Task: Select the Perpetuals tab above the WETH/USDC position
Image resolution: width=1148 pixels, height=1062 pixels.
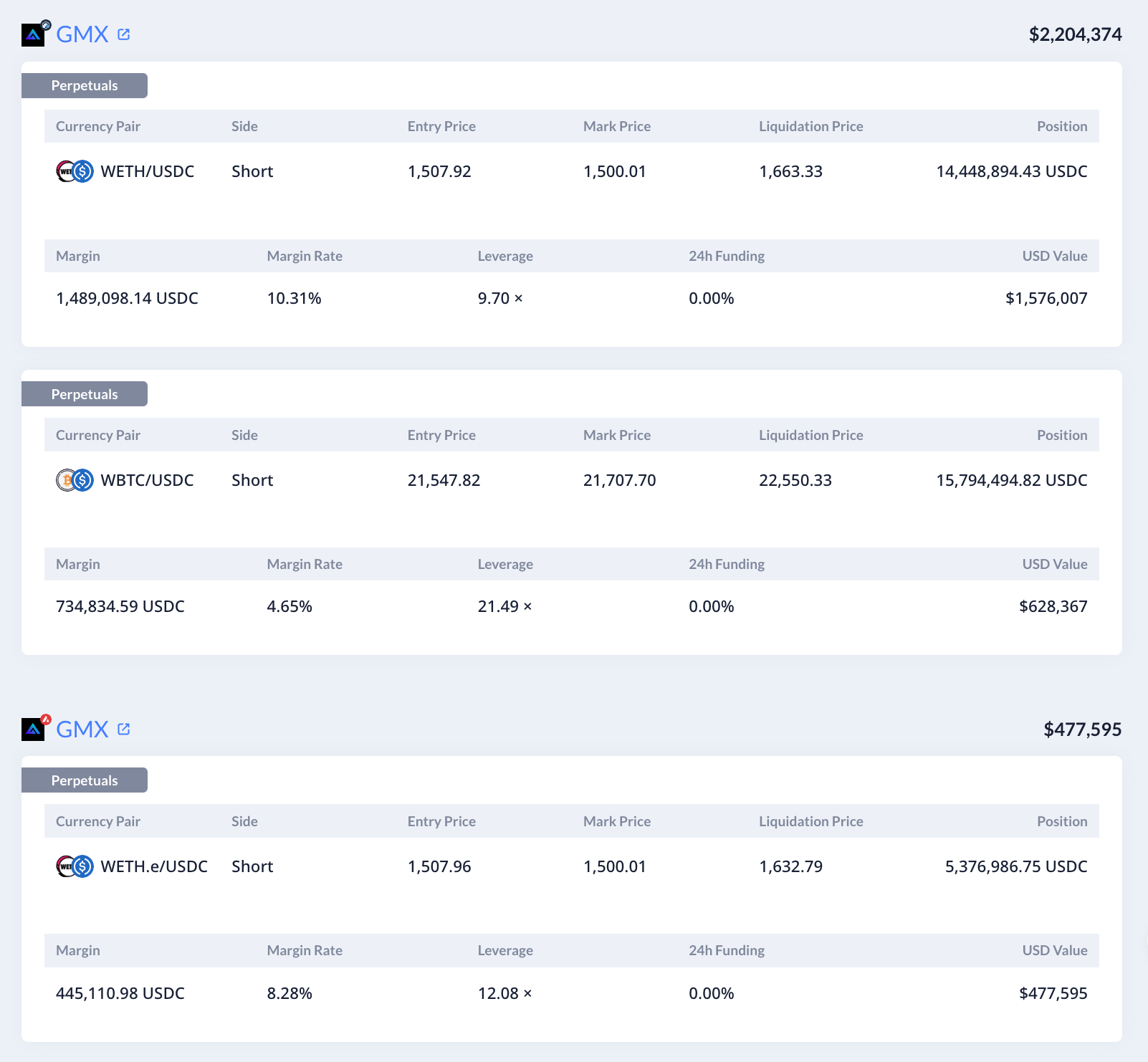Action: coord(85,86)
